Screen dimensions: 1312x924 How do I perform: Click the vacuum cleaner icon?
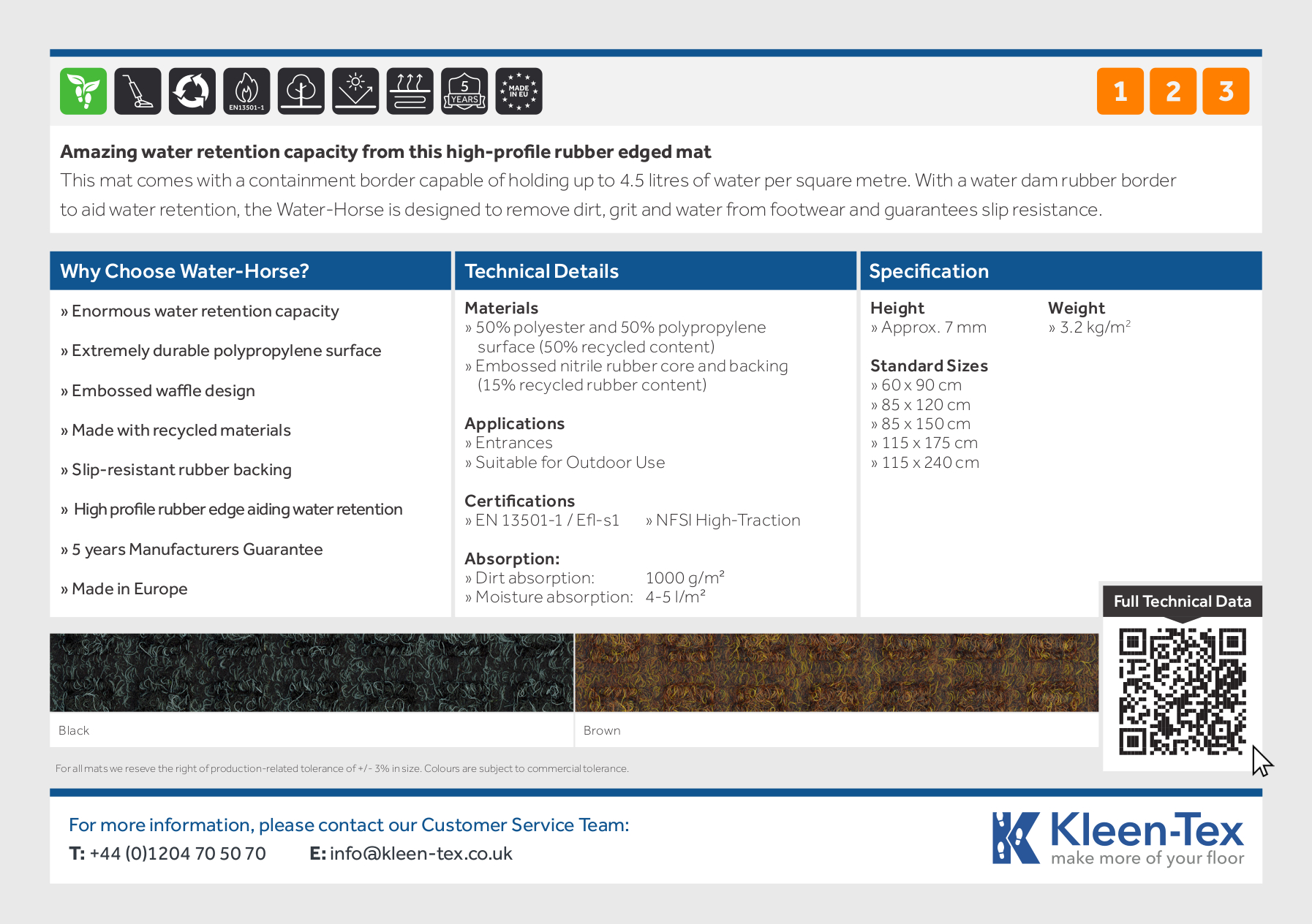[x=137, y=91]
